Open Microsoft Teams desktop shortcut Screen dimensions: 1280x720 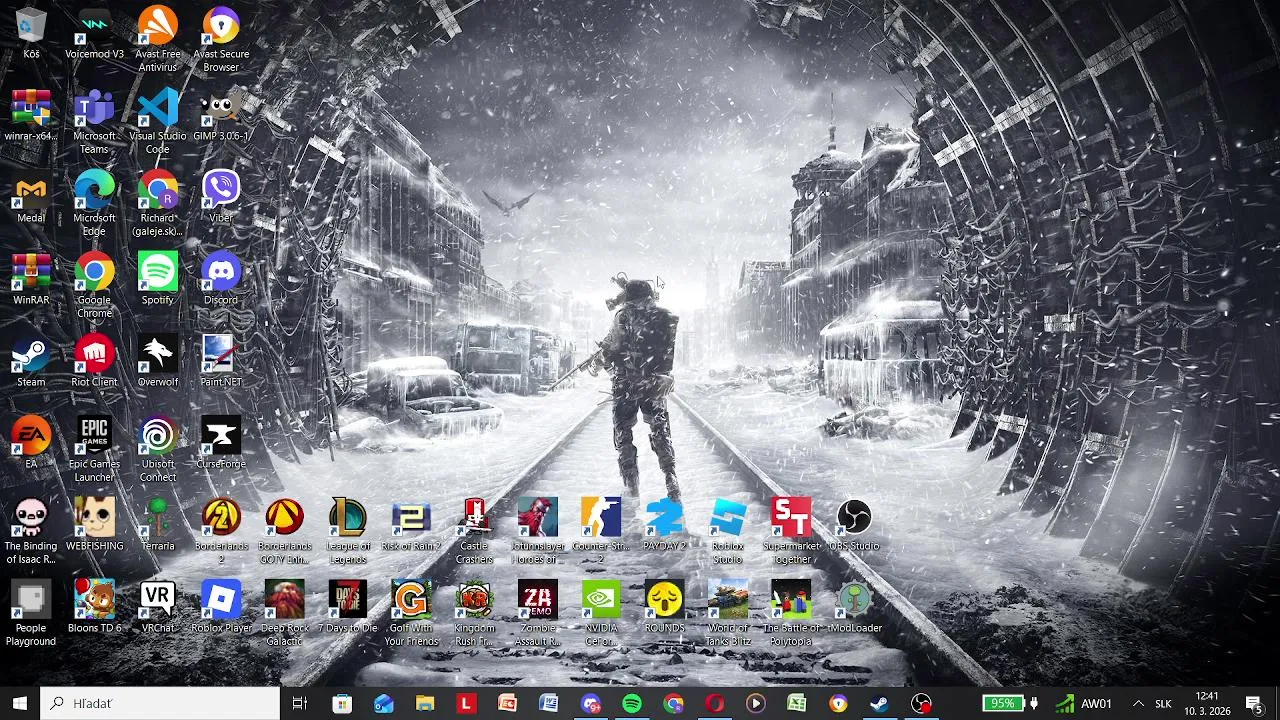94,121
